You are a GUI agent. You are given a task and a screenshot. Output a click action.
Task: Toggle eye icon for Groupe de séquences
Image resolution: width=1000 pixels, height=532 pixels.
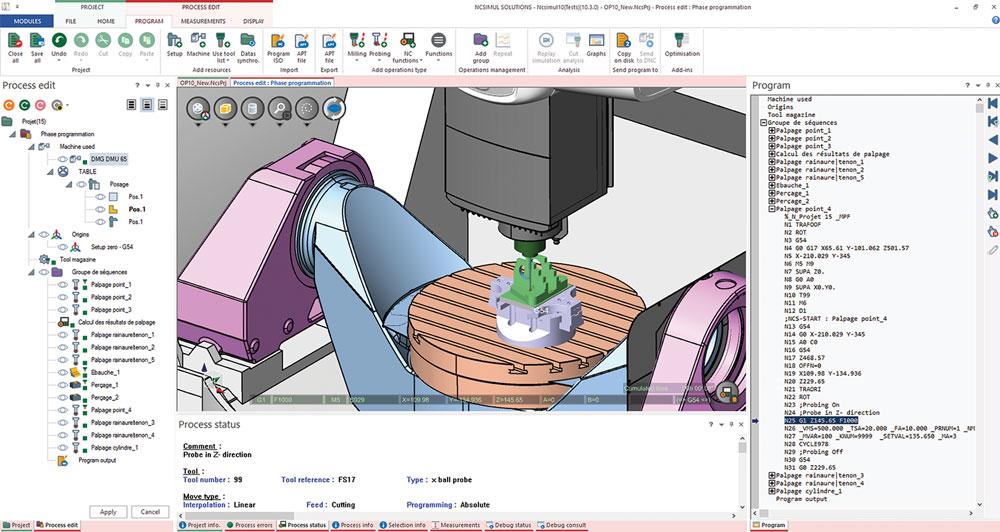coord(43,272)
